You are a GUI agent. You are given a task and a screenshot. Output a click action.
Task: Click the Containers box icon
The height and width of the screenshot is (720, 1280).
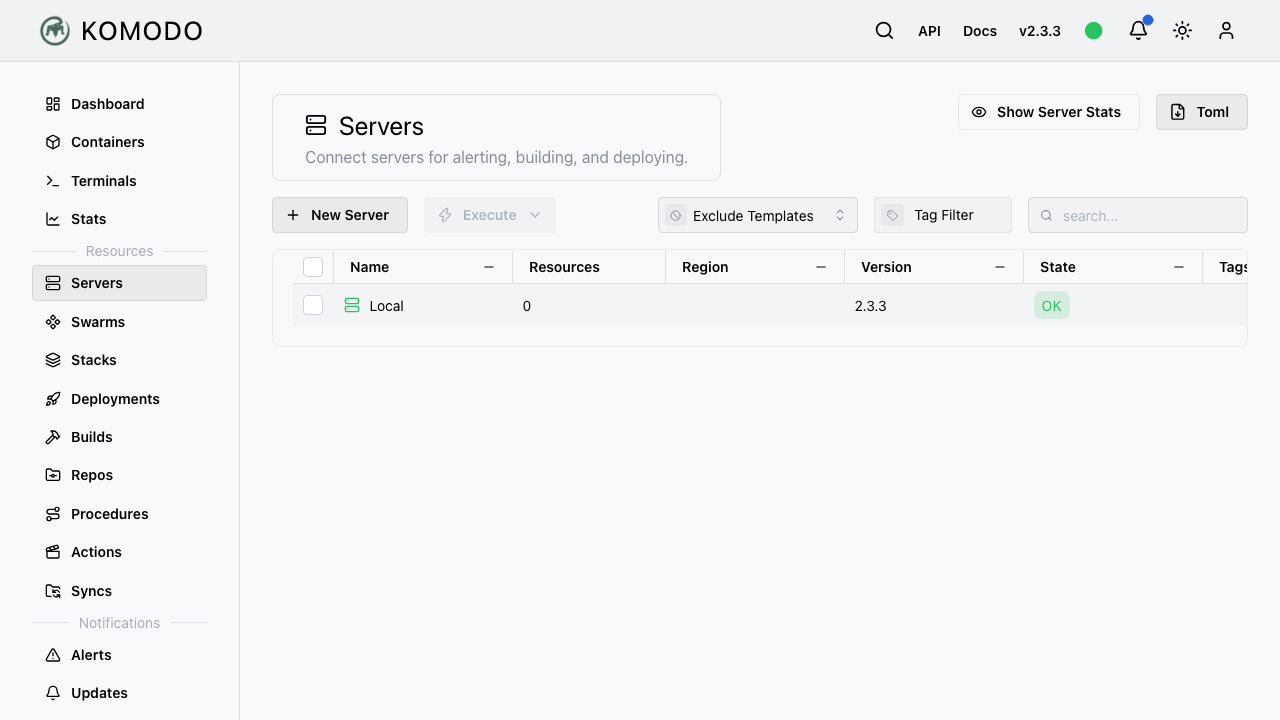[53, 142]
